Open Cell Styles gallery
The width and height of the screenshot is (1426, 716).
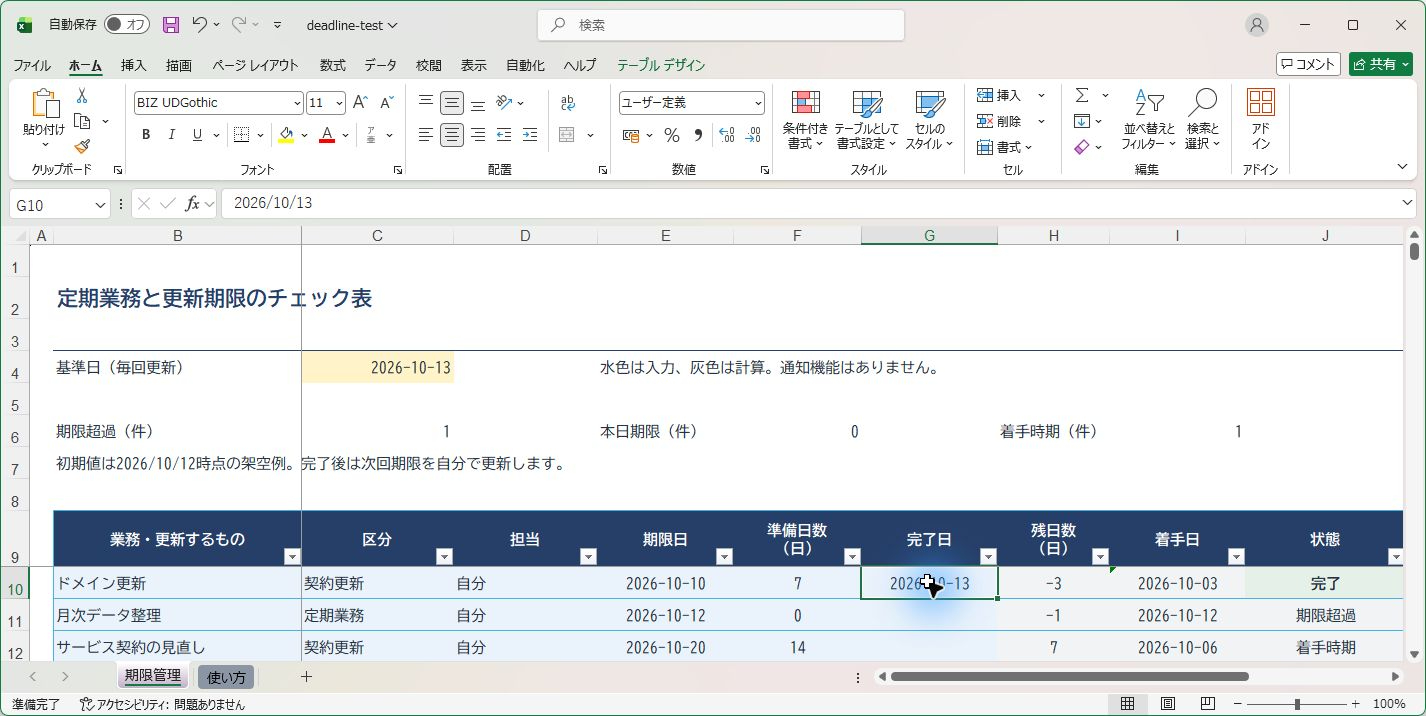pos(929,120)
